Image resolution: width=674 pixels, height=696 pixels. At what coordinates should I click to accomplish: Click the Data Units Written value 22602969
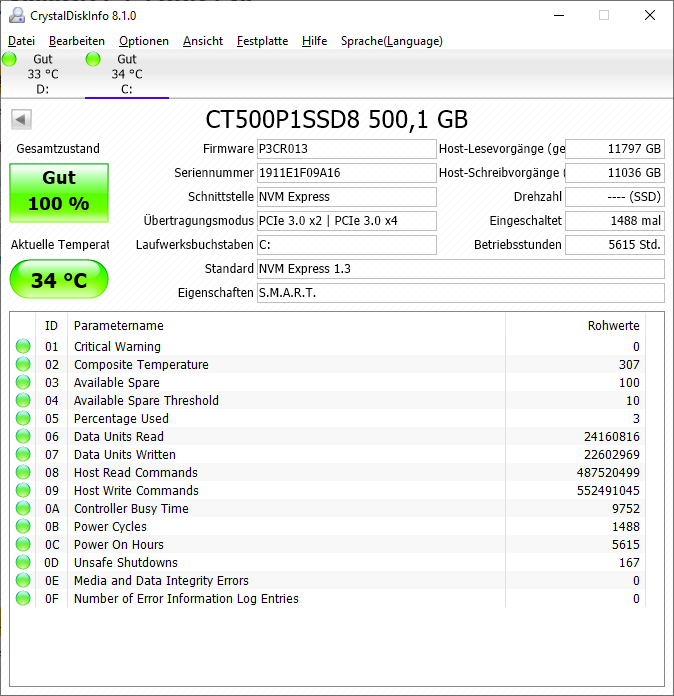point(611,454)
